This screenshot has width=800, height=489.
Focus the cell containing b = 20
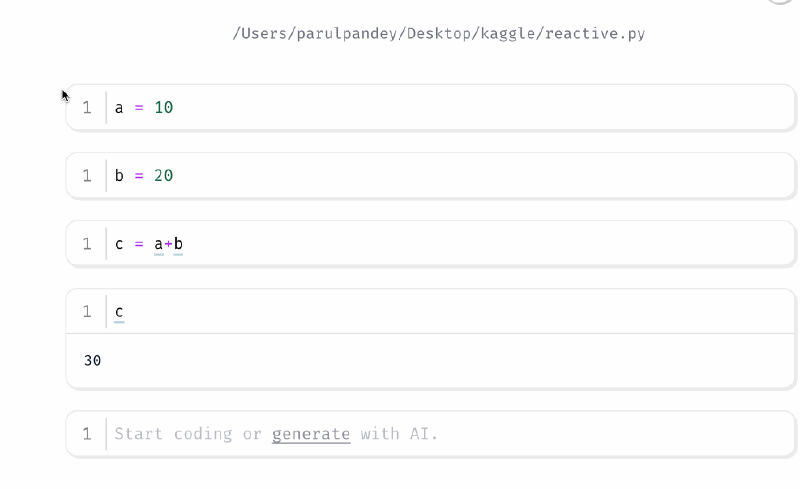(450, 175)
